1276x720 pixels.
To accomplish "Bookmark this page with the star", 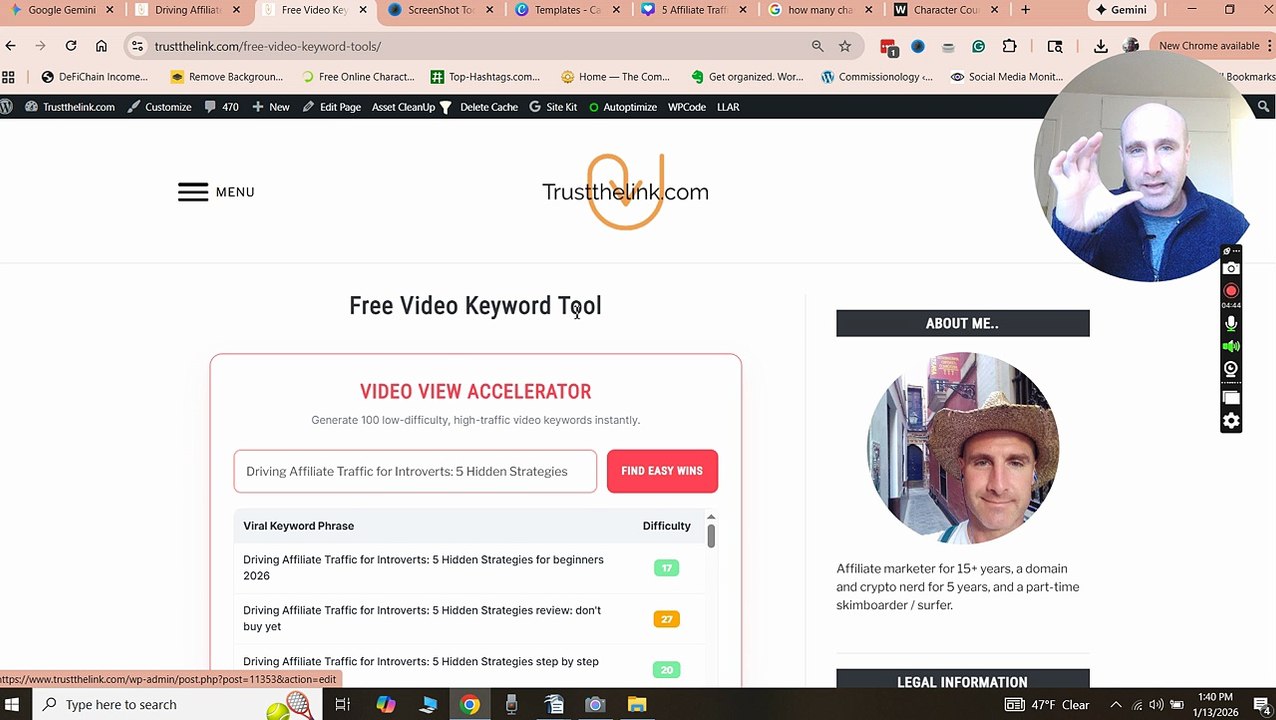I will point(845,46).
